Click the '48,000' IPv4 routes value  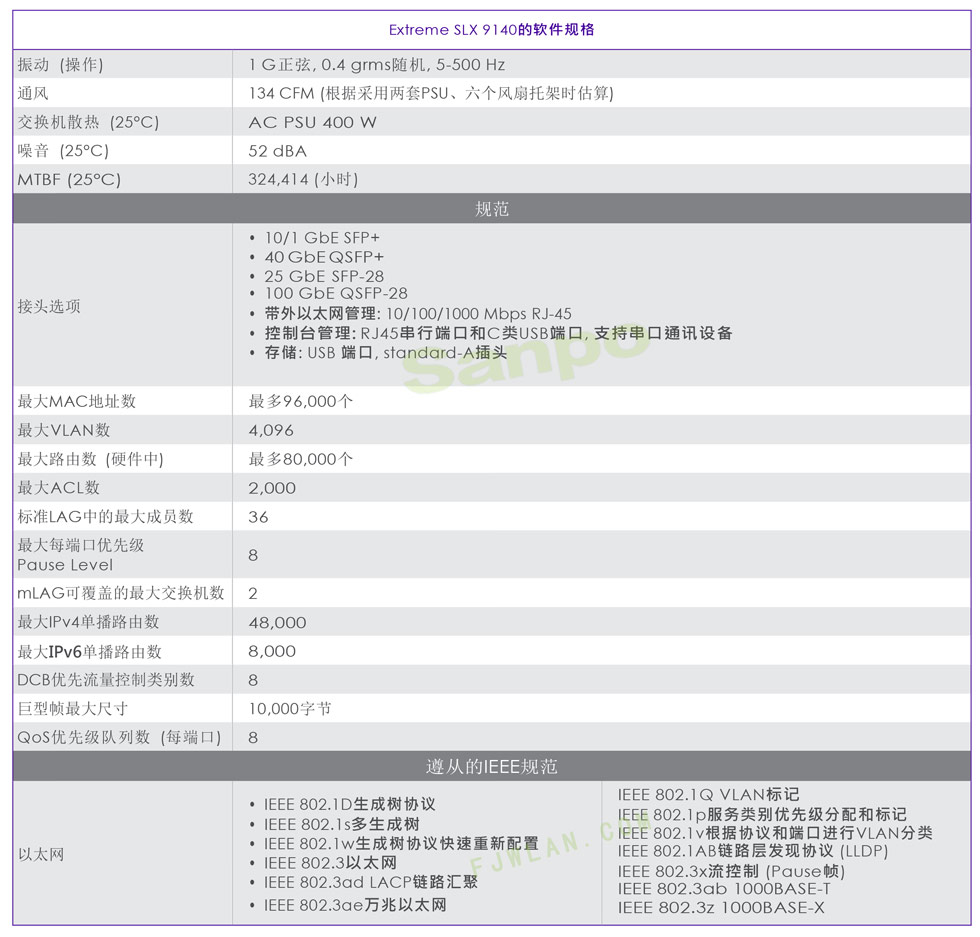click(x=278, y=623)
